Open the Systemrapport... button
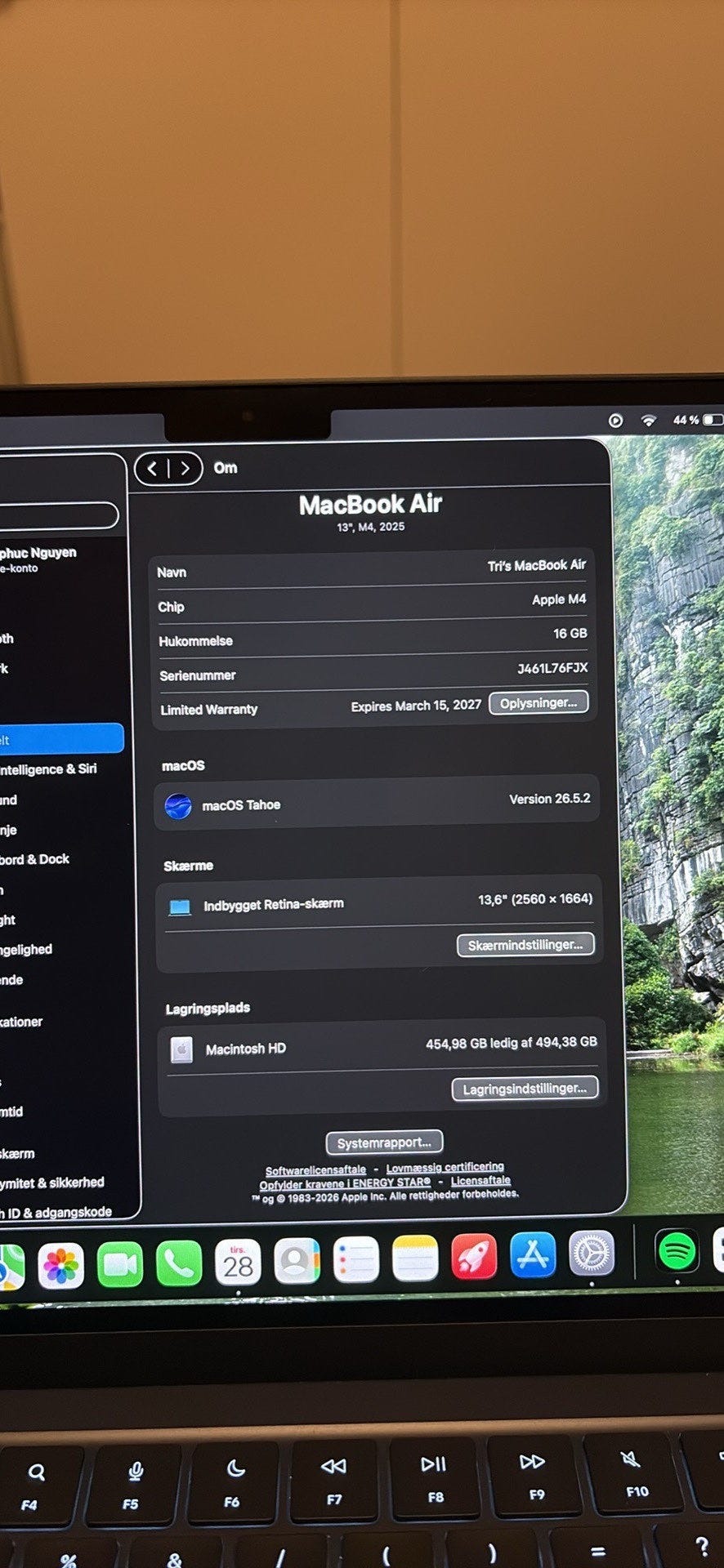This screenshot has height=1568, width=724. pos(384,1143)
